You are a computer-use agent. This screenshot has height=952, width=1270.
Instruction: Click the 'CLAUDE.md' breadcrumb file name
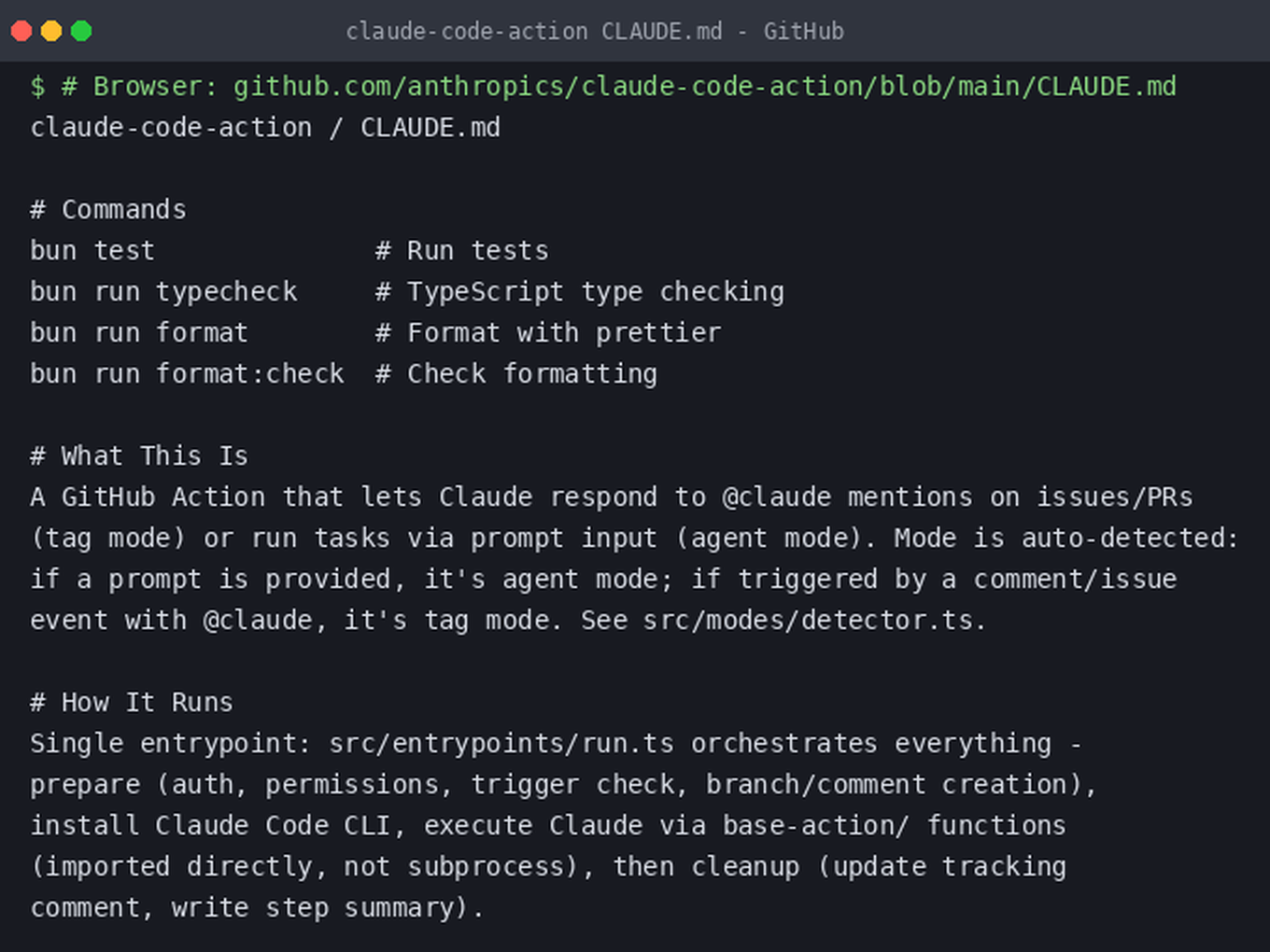[430, 127]
